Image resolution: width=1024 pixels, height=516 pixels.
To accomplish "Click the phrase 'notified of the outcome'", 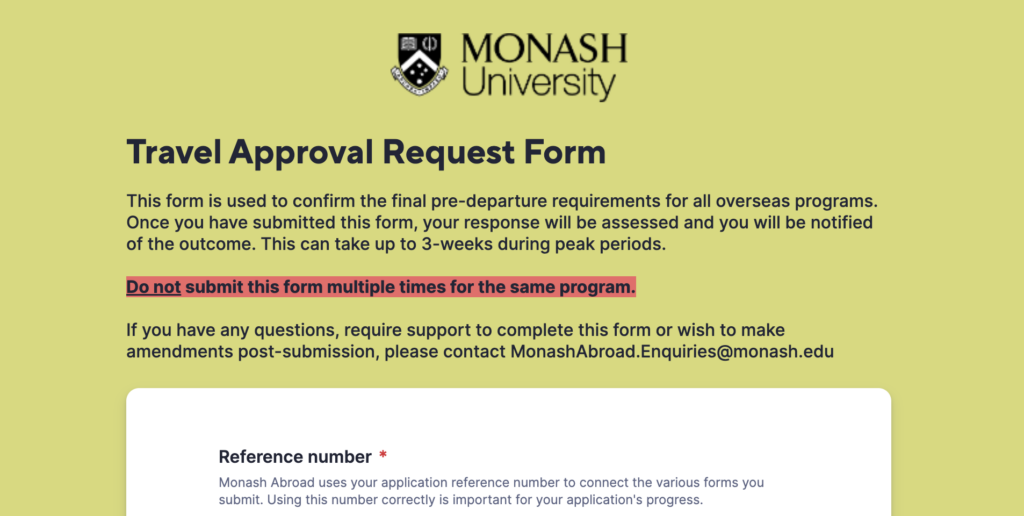I will 790,222.
